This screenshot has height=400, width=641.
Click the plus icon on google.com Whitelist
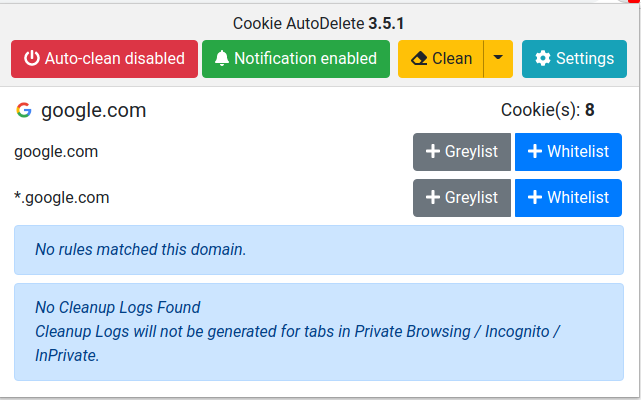[x=535, y=152]
